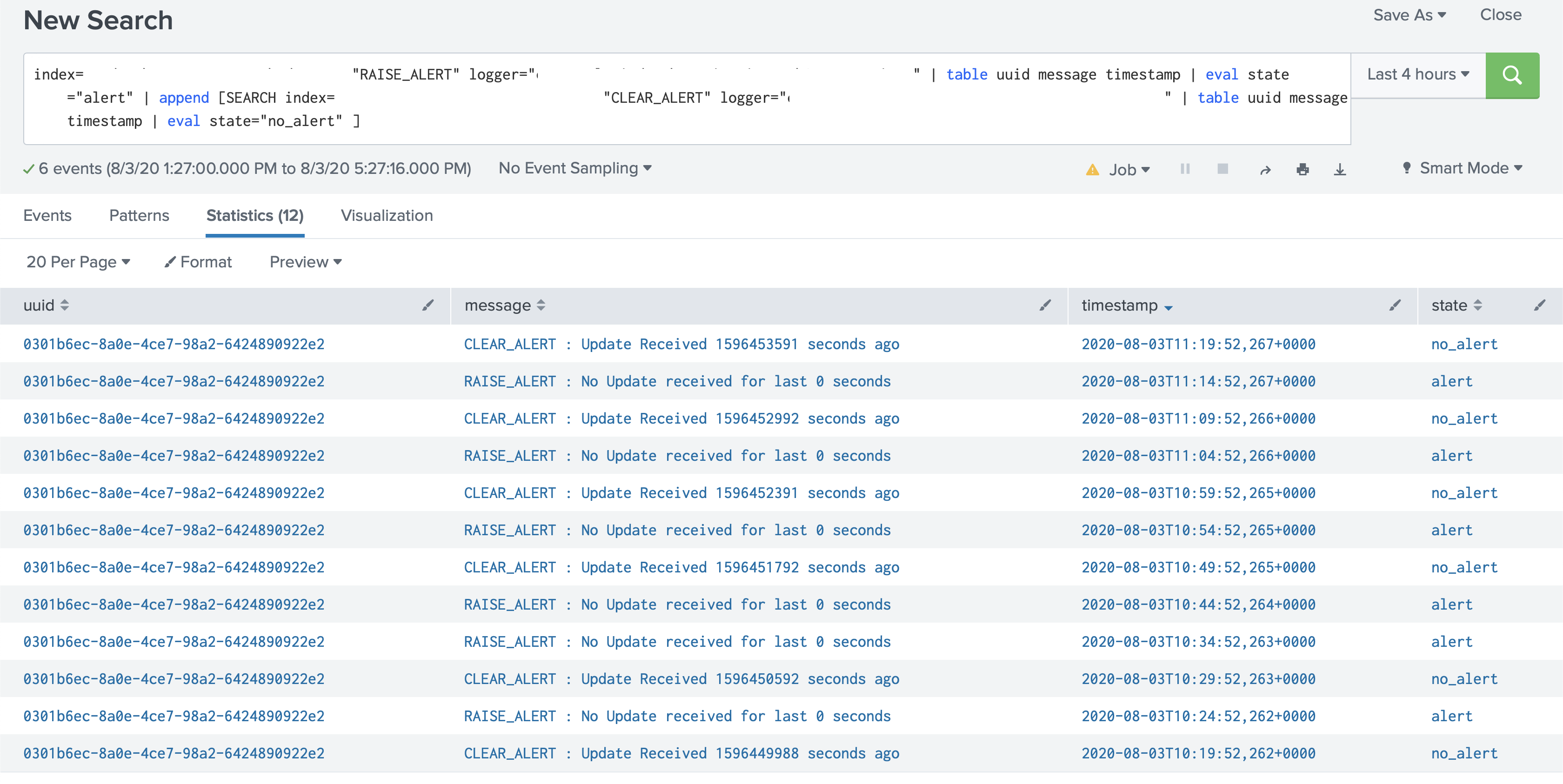
Task: Edit timestamp column format pencil
Action: [1394, 305]
